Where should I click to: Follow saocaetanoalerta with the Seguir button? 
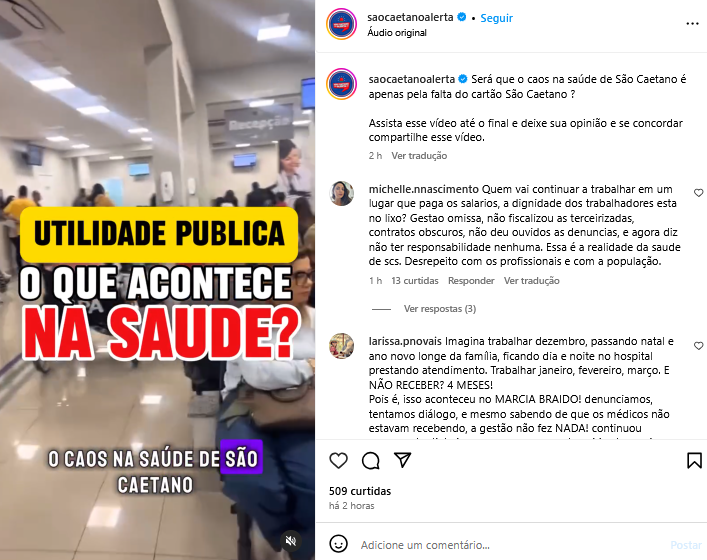[496, 18]
